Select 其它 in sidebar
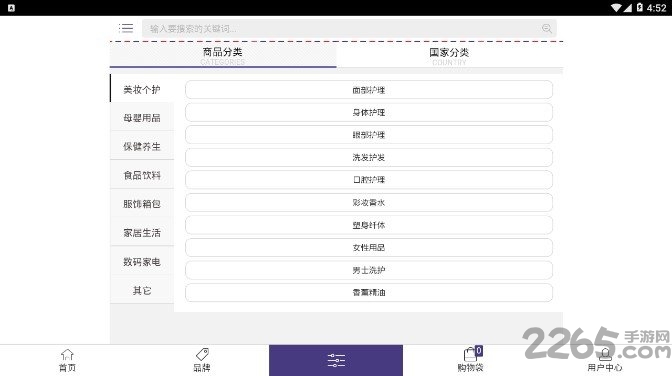Image resolution: width=672 pixels, height=376 pixels. 142,290
